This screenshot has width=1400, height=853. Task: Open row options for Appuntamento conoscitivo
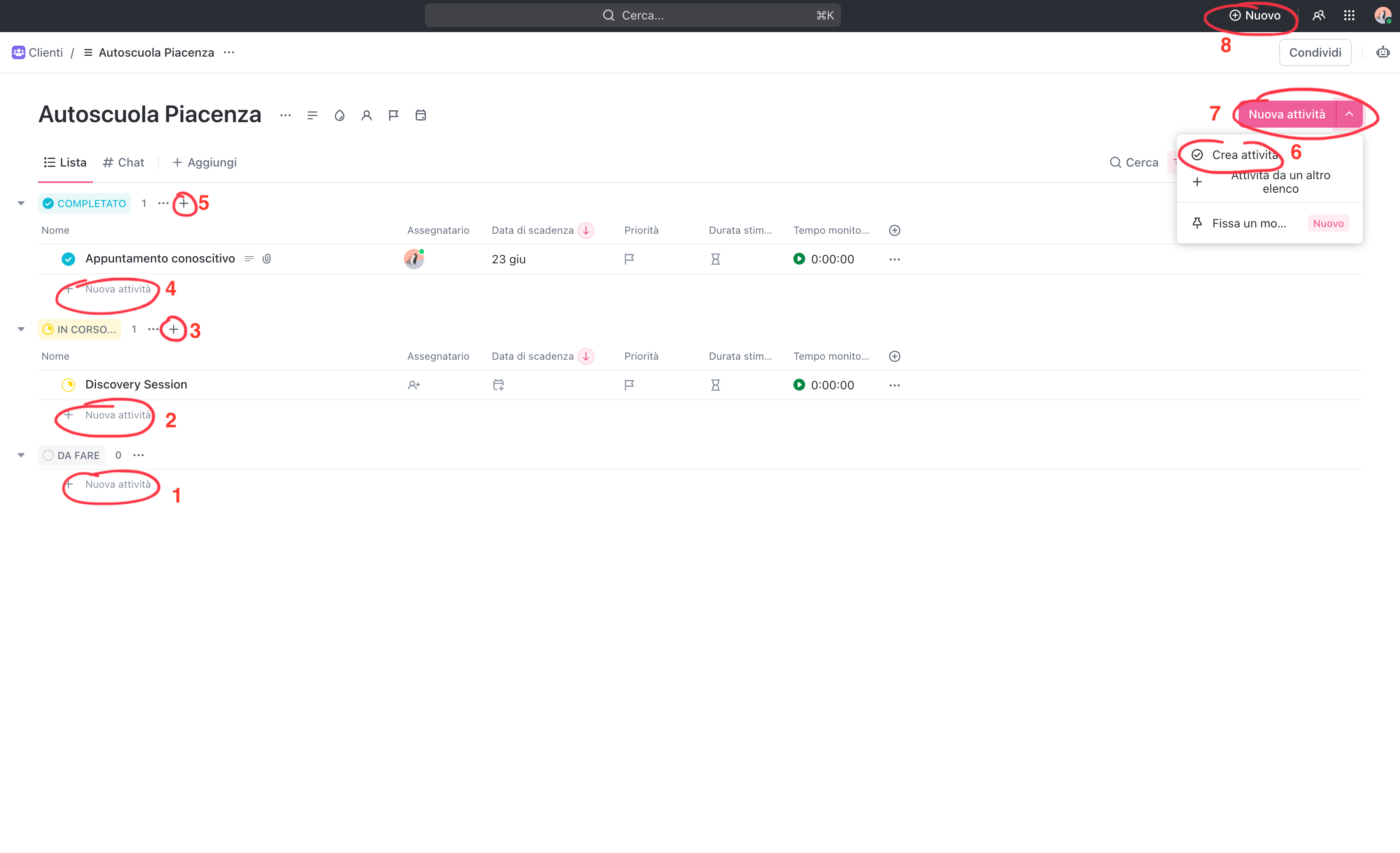point(894,259)
